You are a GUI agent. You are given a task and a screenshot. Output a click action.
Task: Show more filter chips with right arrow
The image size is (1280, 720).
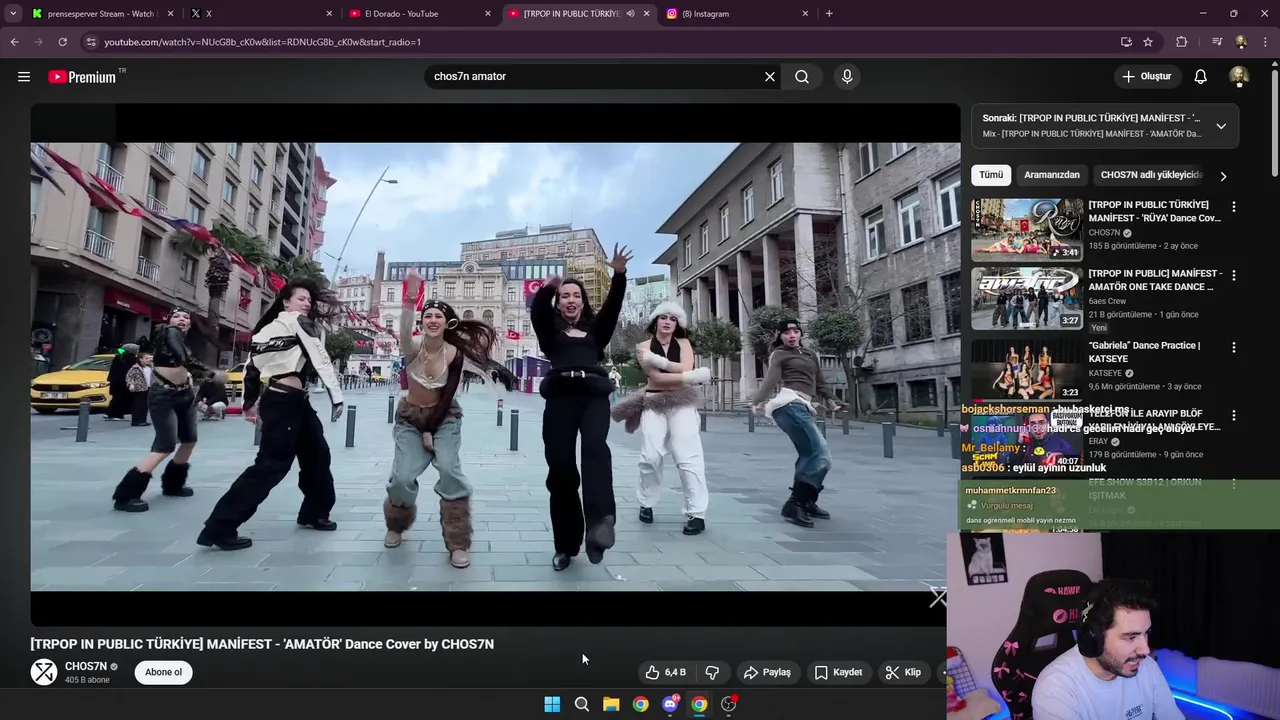point(1223,176)
